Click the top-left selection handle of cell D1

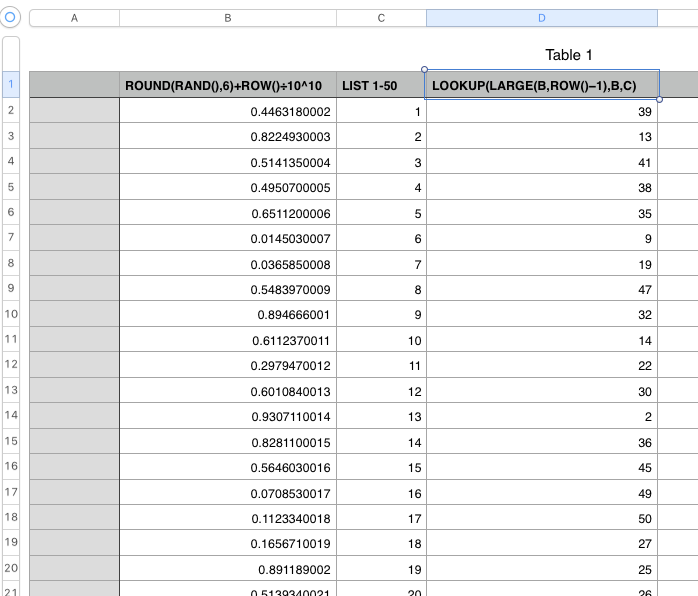click(424, 69)
